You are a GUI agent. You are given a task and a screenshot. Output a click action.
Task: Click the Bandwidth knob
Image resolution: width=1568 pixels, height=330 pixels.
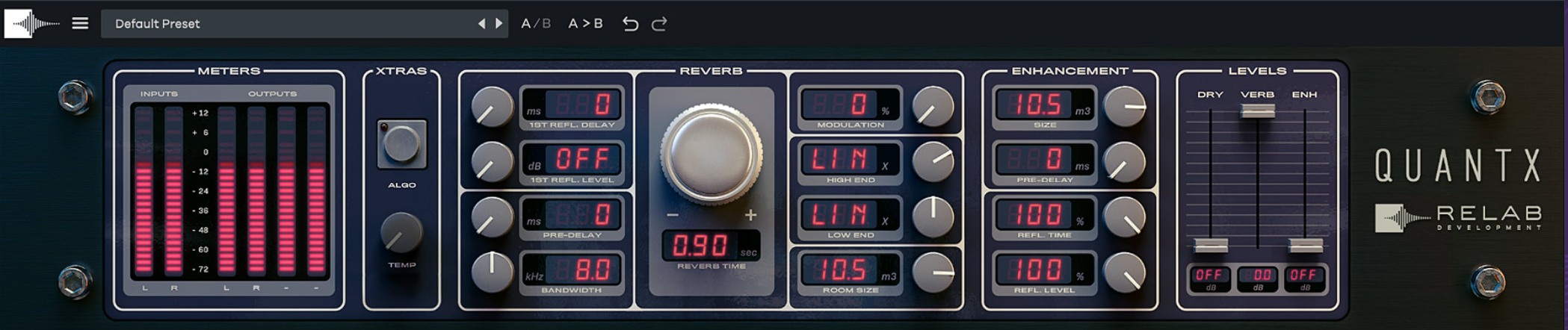pos(492,272)
